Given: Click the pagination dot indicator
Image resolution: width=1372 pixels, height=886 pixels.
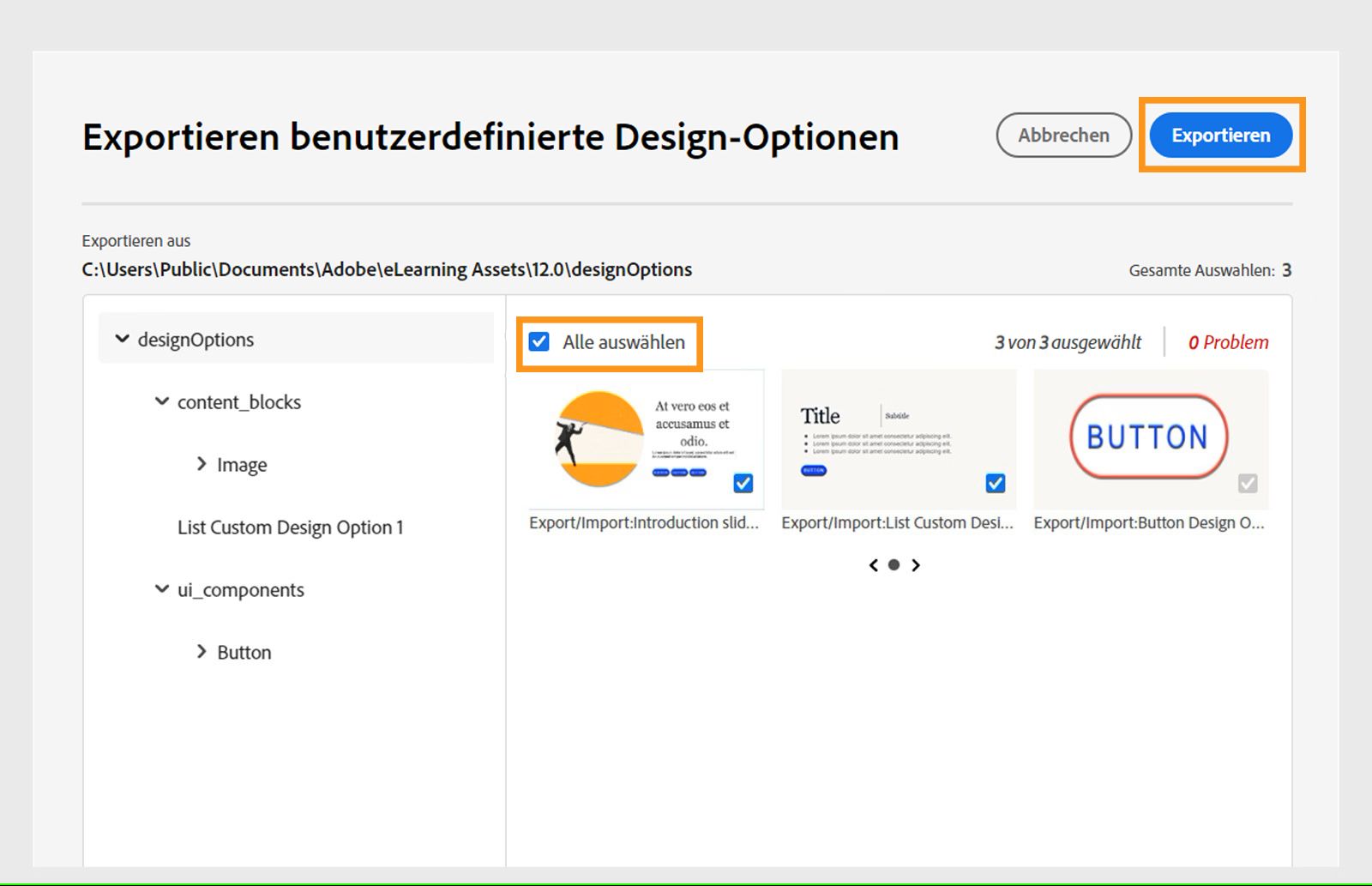Looking at the screenshot, I should [894, 565].
